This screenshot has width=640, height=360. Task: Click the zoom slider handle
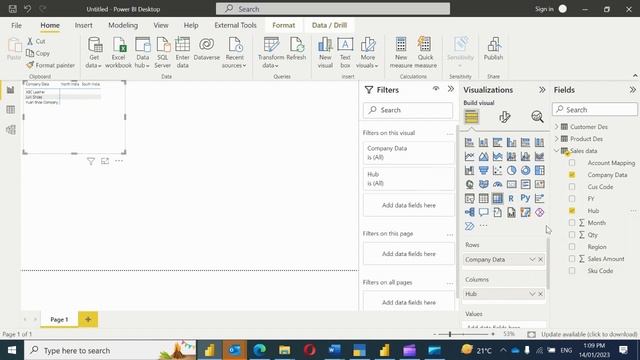tap(450, 334)
